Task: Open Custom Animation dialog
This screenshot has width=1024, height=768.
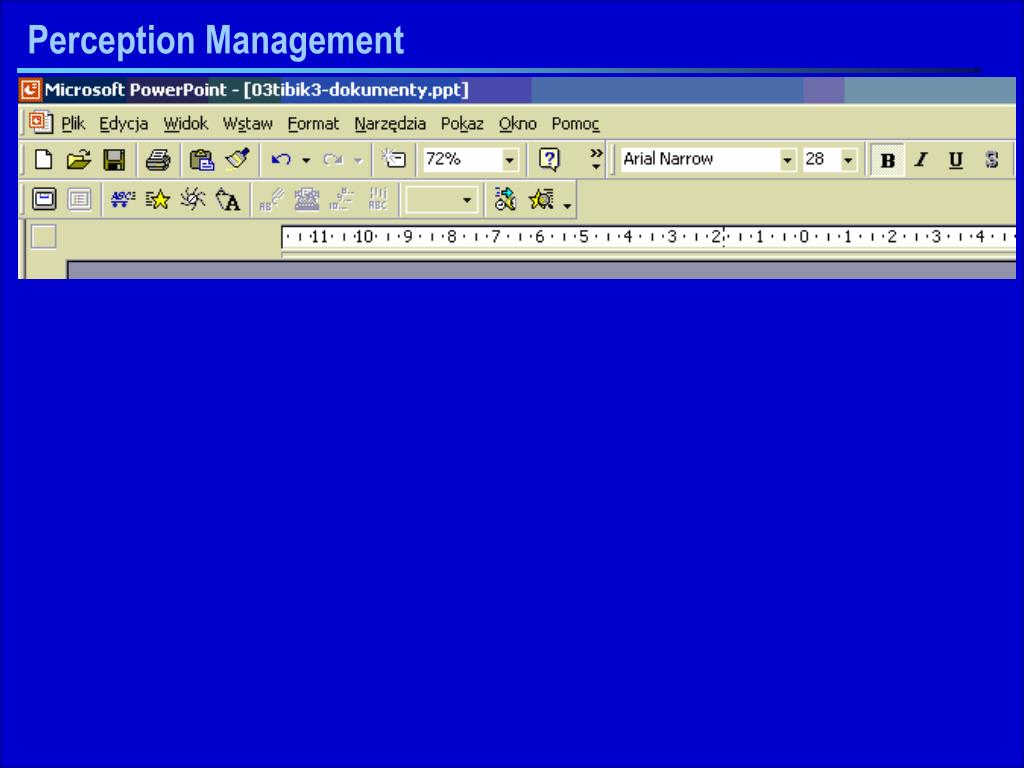Action: pos(505,199)
